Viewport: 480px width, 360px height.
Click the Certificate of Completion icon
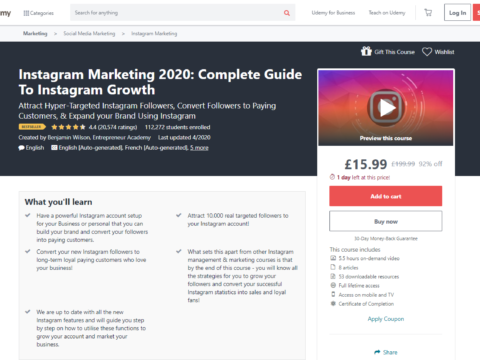(x=333, y=303)
